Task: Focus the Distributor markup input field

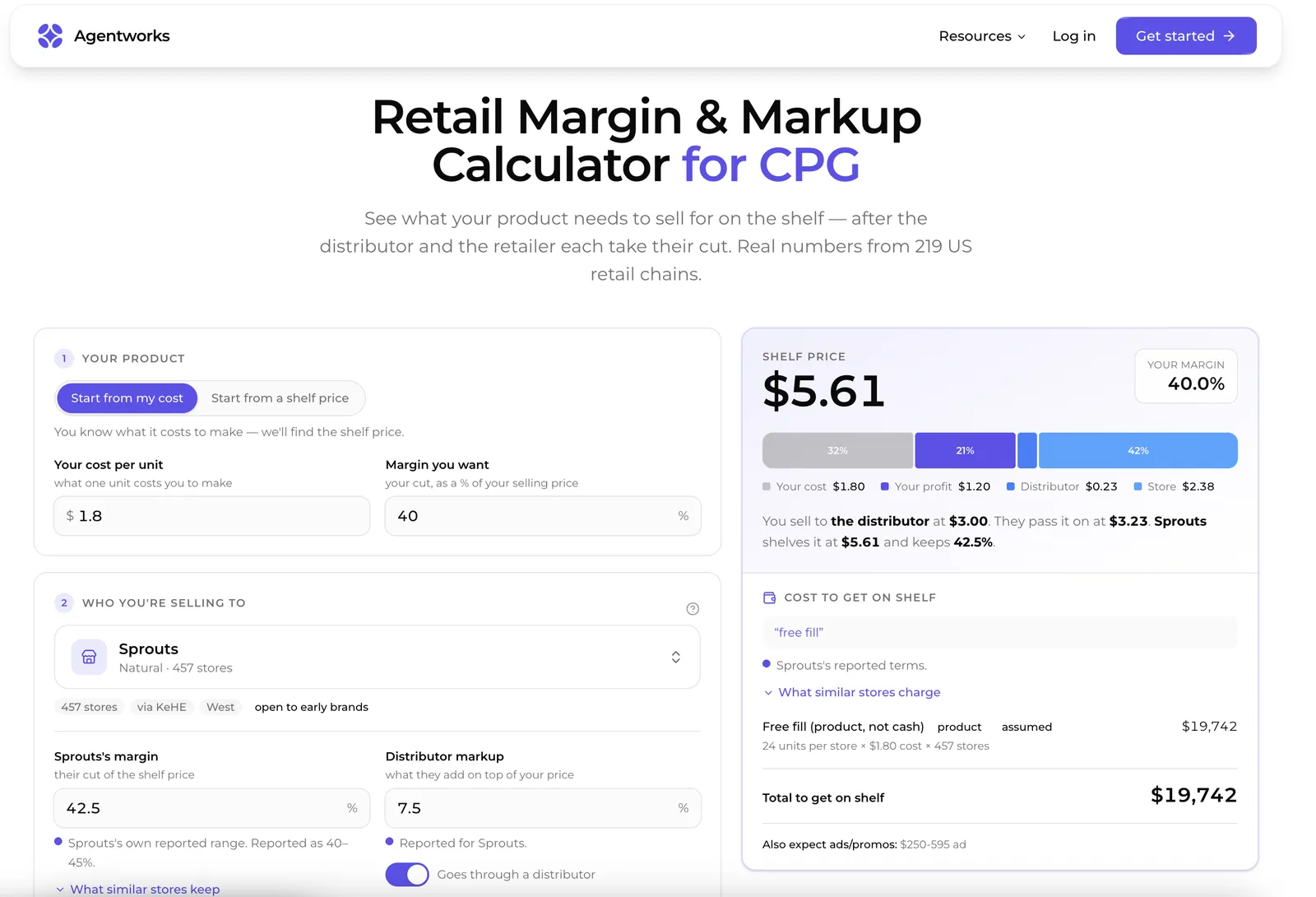Action: 543,808
